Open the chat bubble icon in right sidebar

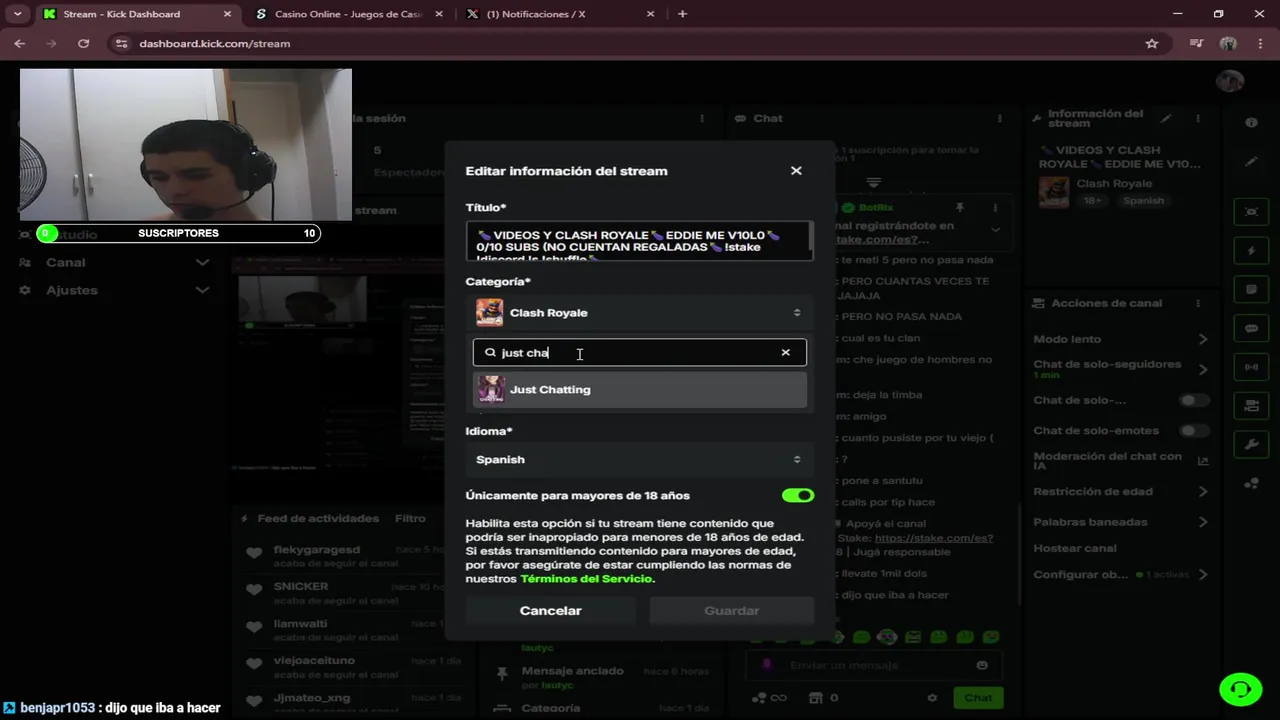[x=1251, y=328]
